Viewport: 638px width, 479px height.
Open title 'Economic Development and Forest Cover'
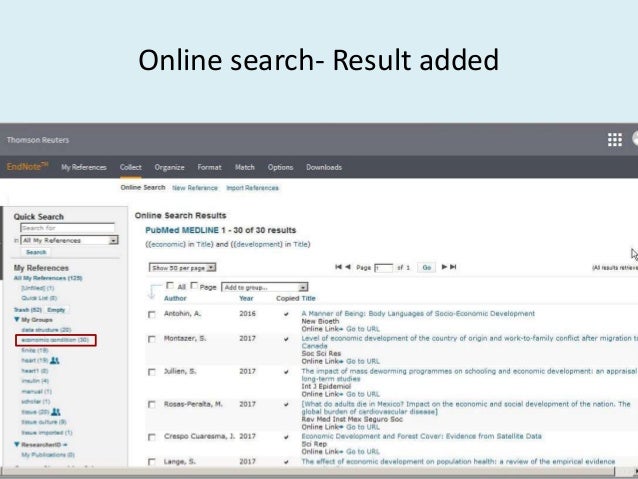point(422,436)
